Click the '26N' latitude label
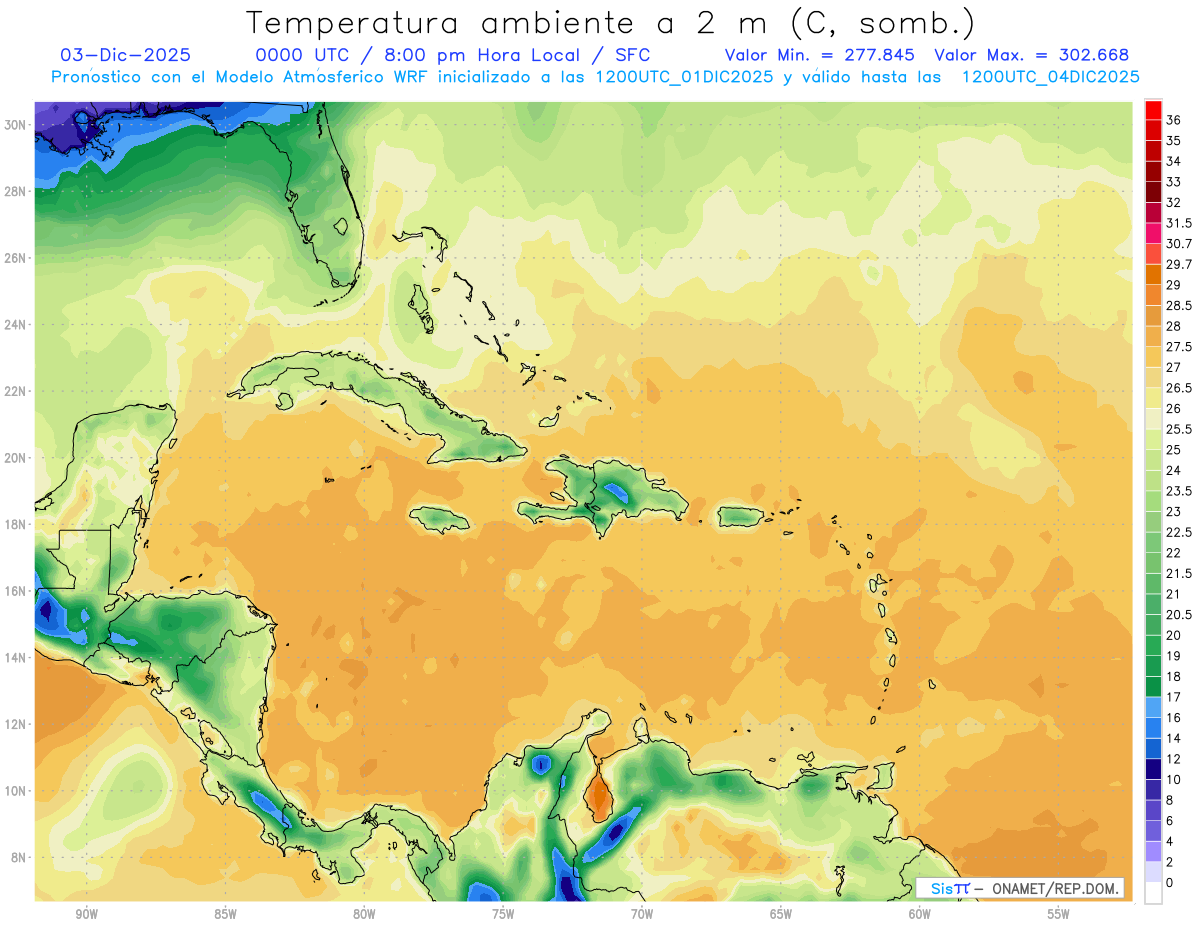The height and width of the screenshot is (927, 1200). click(x=17, y=258)
